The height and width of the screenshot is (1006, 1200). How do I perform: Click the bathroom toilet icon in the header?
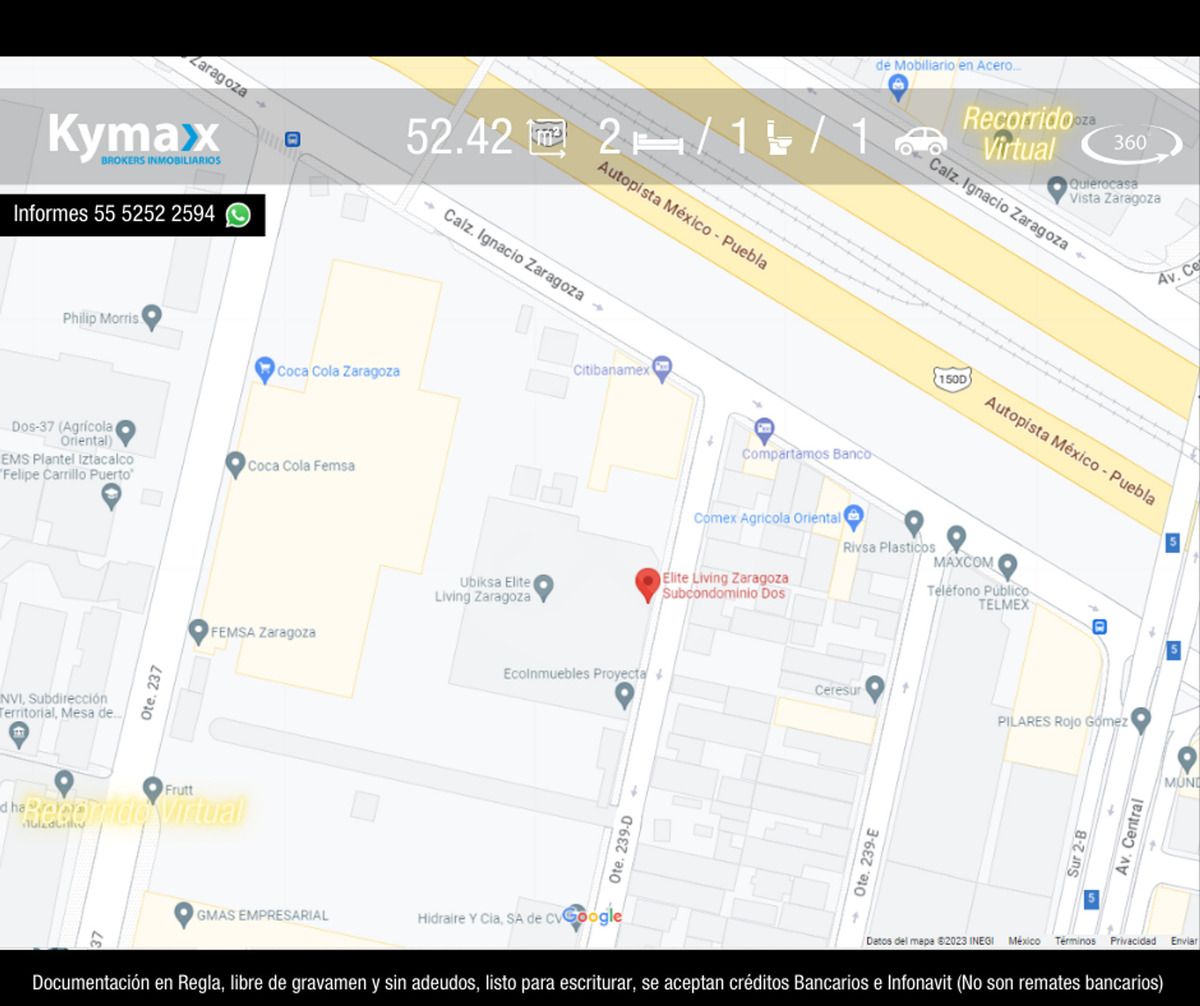pyautogui.click(x=780, y=137)
